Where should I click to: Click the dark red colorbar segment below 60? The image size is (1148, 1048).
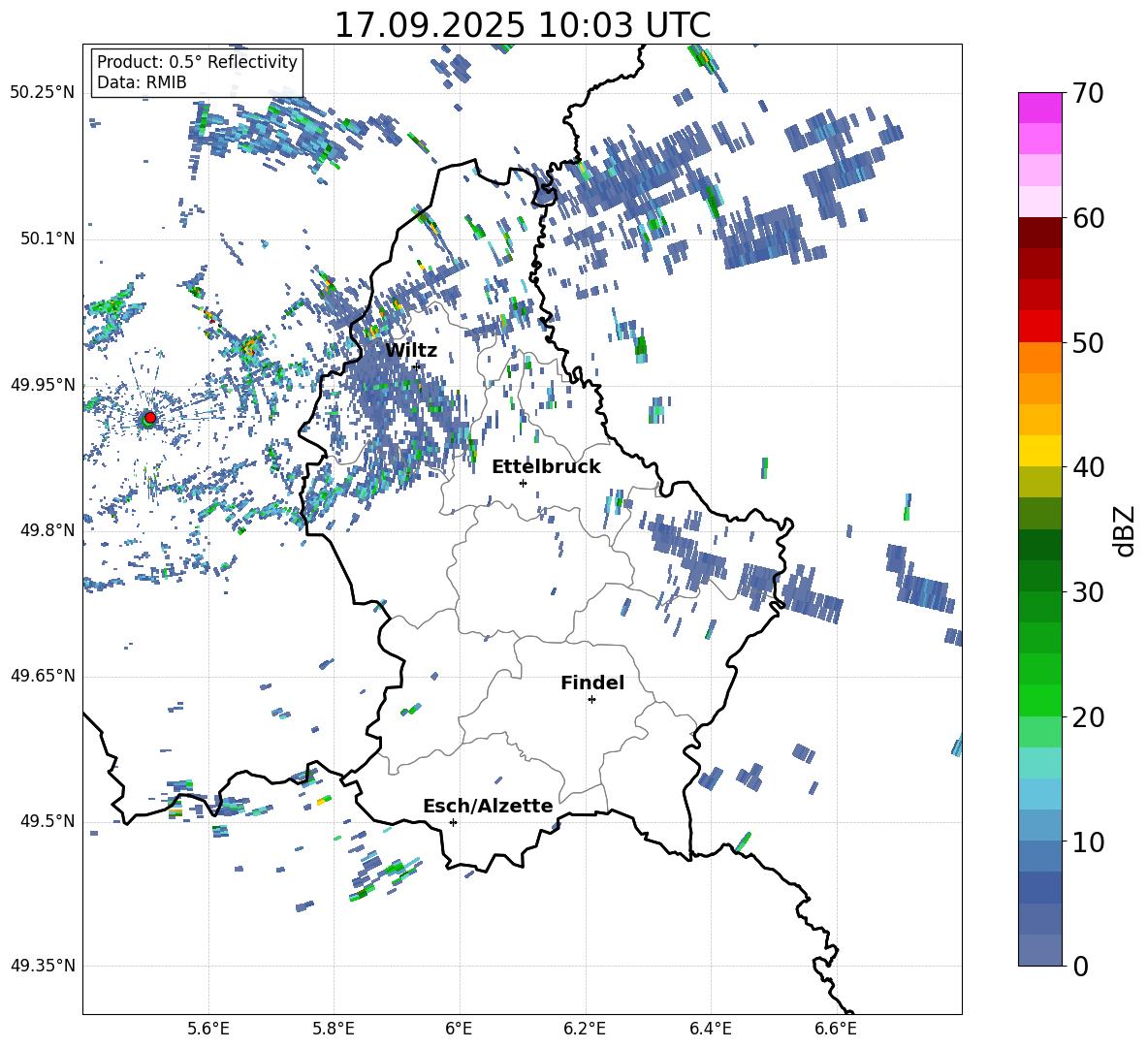coord(1039,233)
